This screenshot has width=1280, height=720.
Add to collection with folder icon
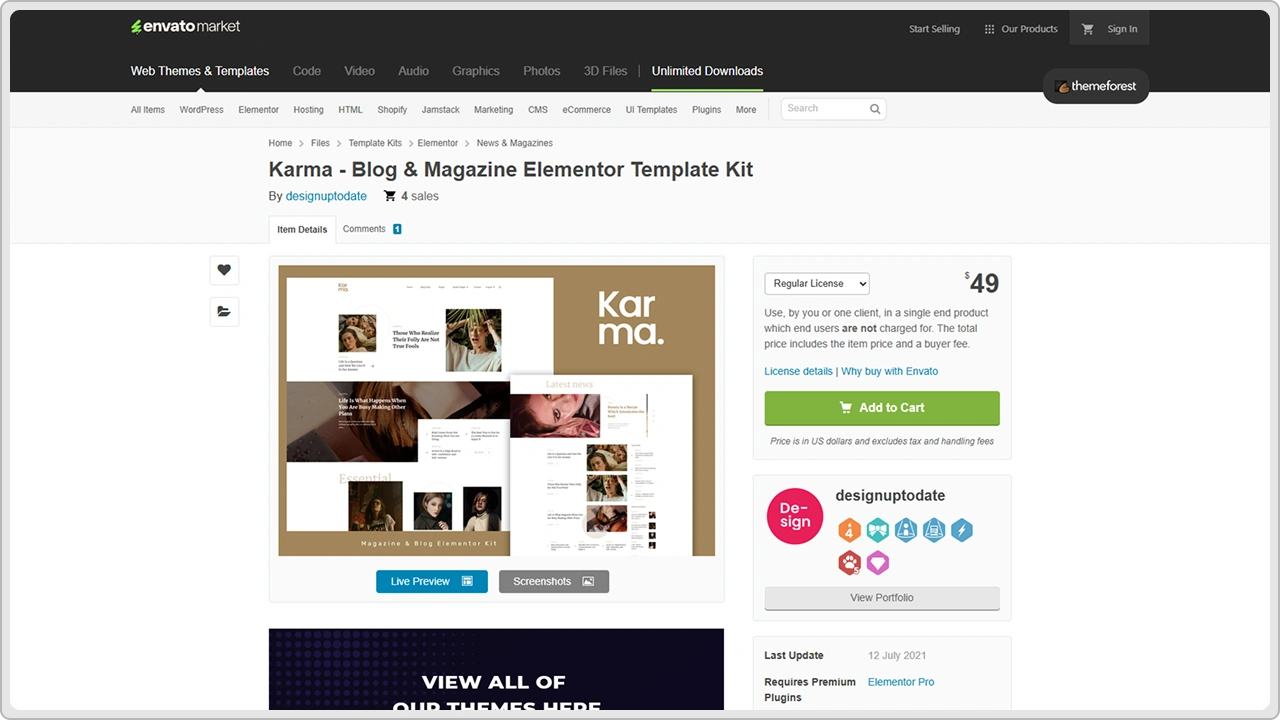[224, 311]
